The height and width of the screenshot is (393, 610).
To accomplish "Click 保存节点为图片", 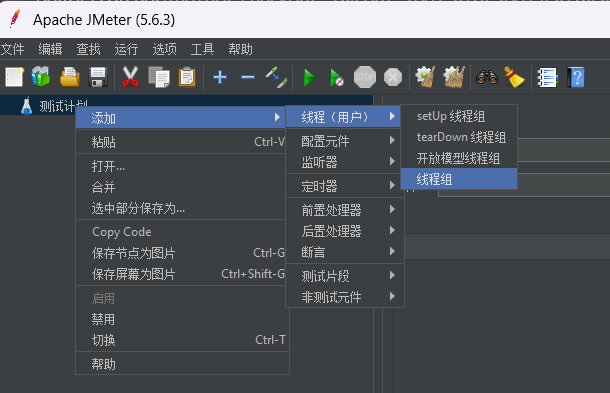I will (x=181, y=253).
